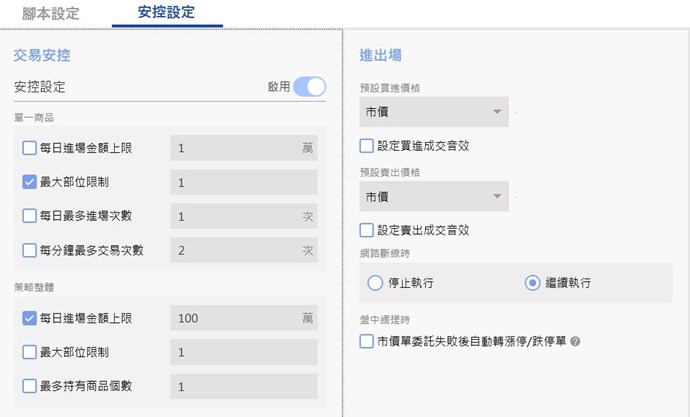Open 預設賣出價格 dropdown
The height and width of the screenshot is (417, 690).
(434, 196)
